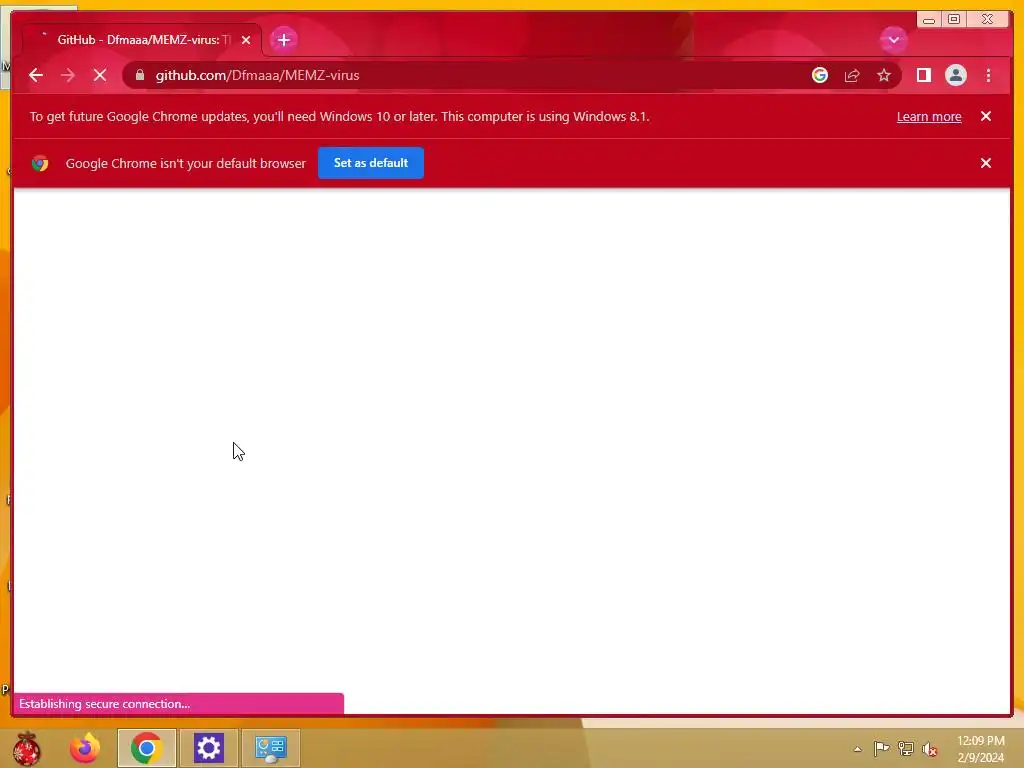Click Set as default button
Image resolution: width=1024 pixels, height=768 pixels.
coord(370,163)
